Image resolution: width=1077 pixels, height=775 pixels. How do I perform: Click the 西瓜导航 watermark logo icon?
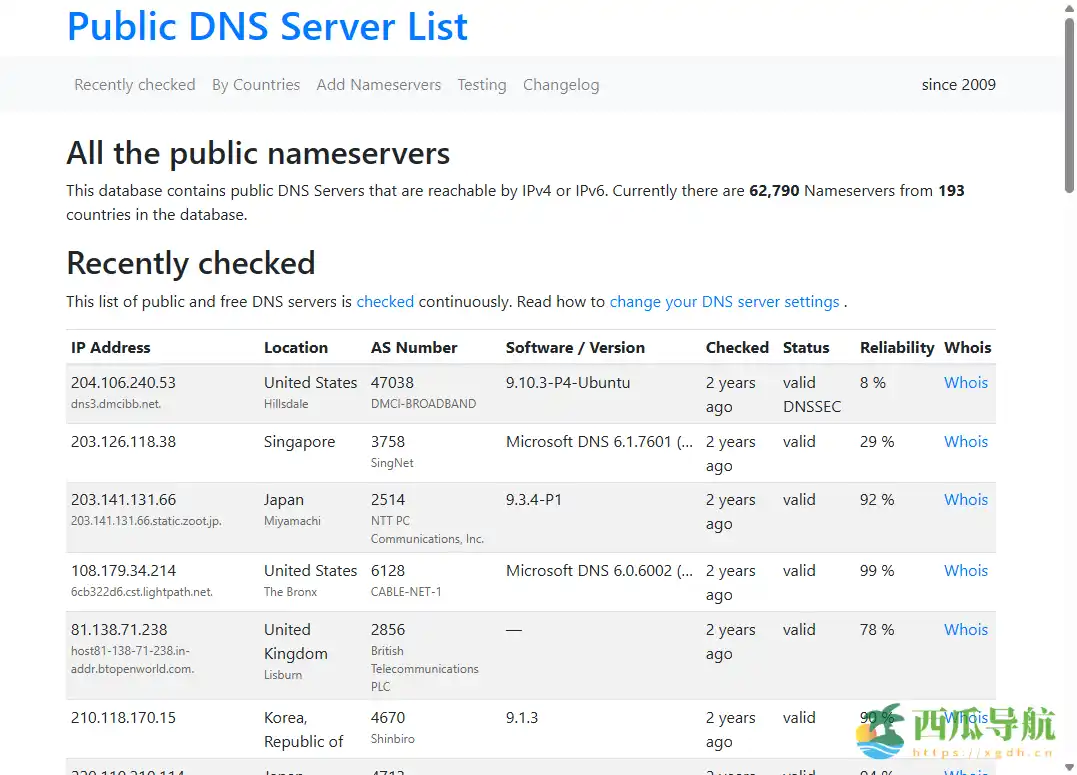point(878,729)
